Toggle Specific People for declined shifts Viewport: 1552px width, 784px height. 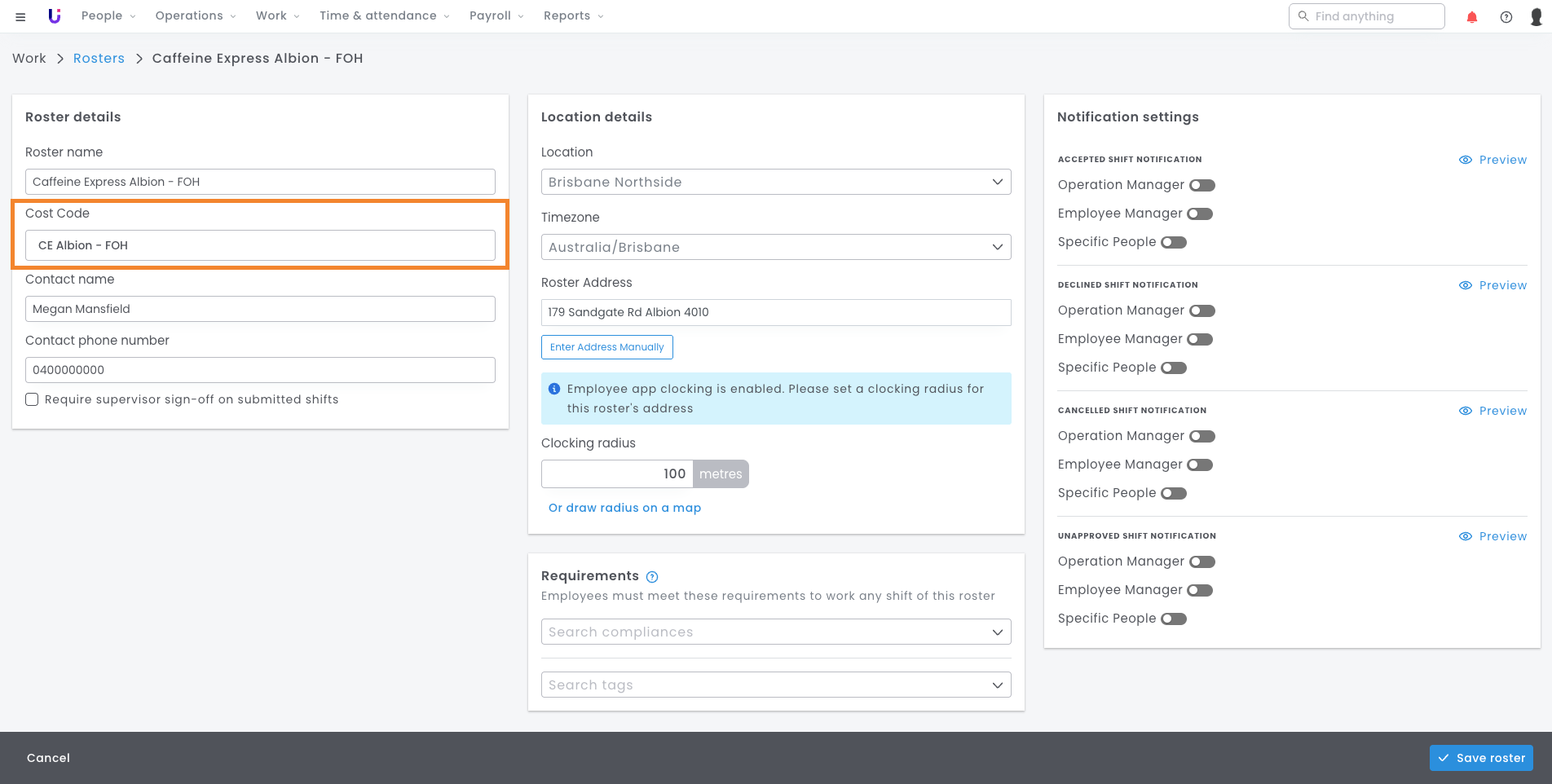point(1173,368)
